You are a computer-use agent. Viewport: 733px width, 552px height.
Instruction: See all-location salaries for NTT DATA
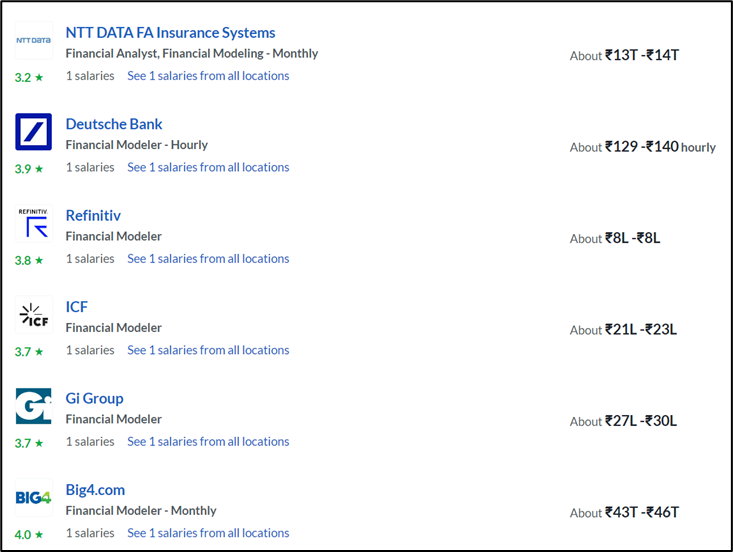coord(208,76)
